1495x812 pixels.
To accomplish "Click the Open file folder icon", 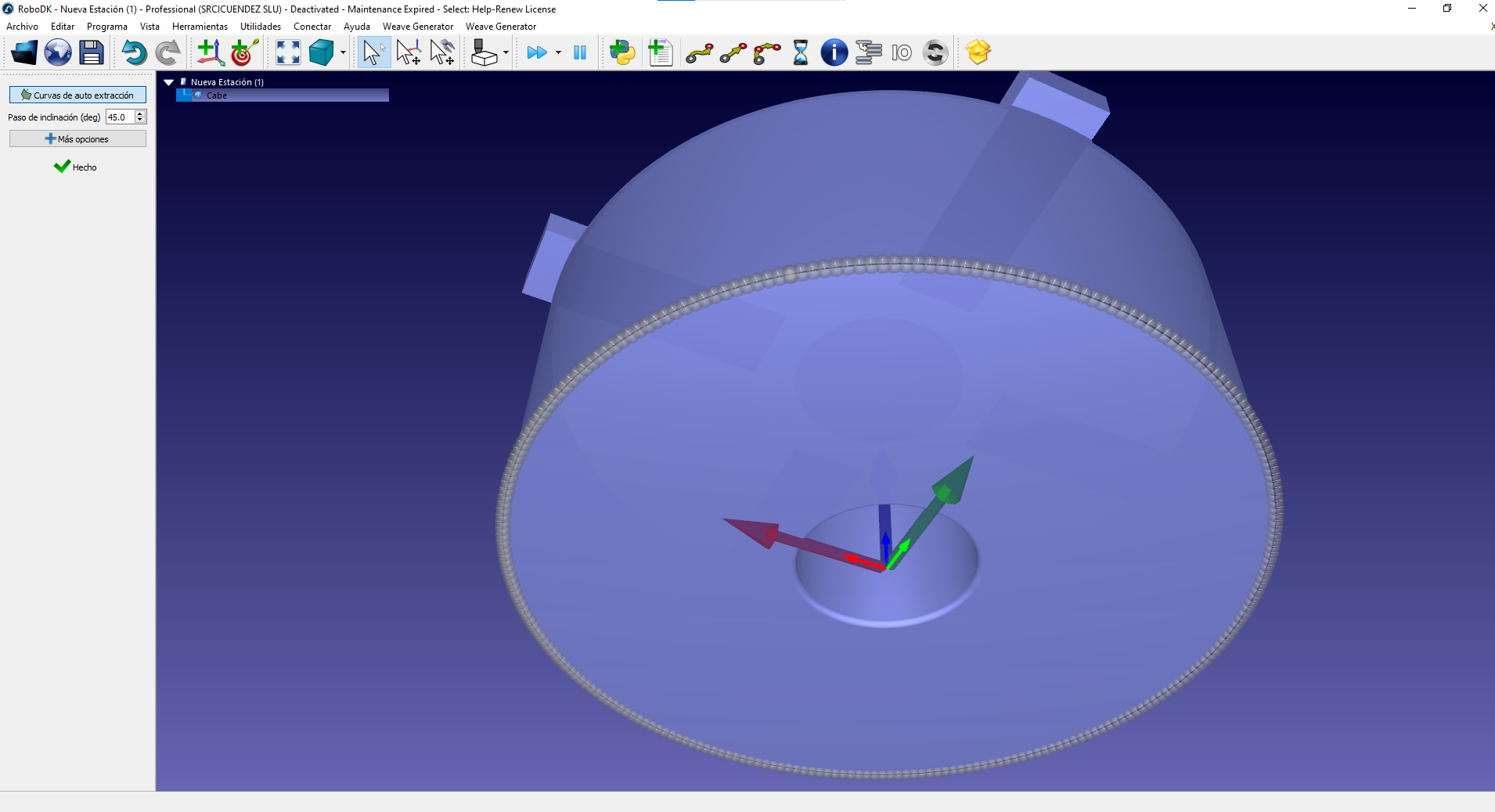I will click(23, 52).
